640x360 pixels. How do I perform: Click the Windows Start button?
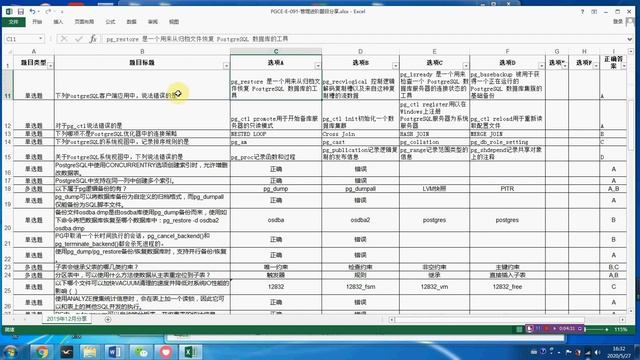pyautogui.click(x=10, y=351)
